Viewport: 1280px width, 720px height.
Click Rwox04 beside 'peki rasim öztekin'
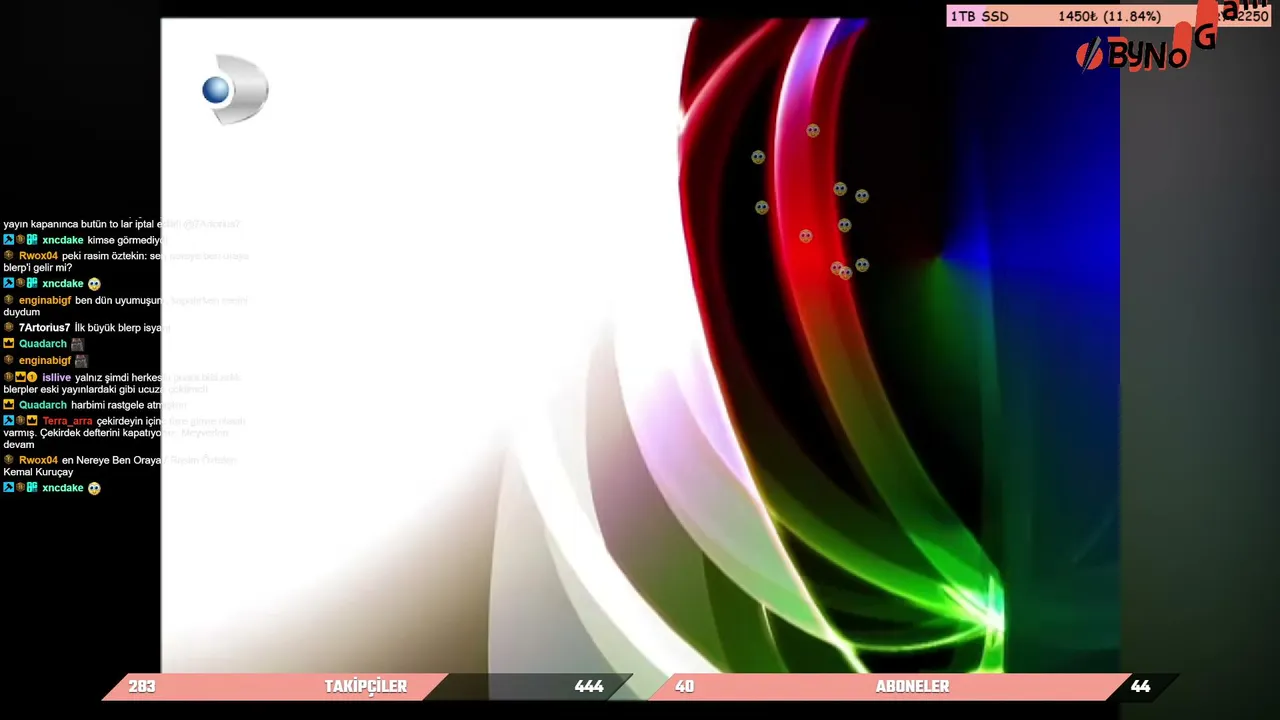pyautogui.click(x=38, y=256)
